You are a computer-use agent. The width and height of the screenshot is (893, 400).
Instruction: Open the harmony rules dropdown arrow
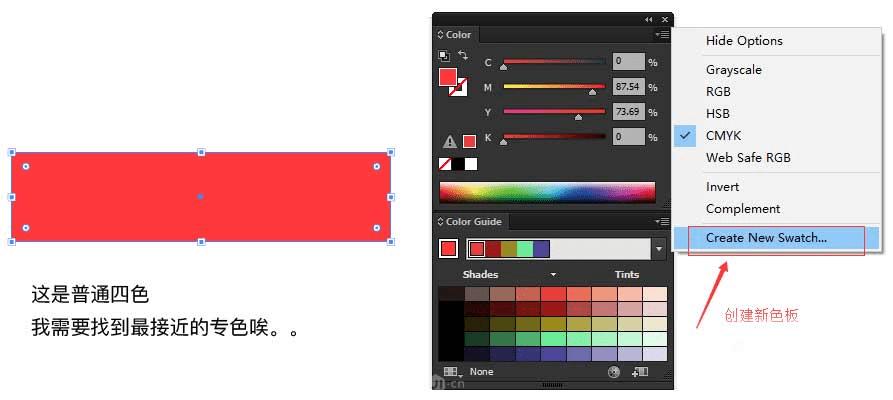pos(659,249)
